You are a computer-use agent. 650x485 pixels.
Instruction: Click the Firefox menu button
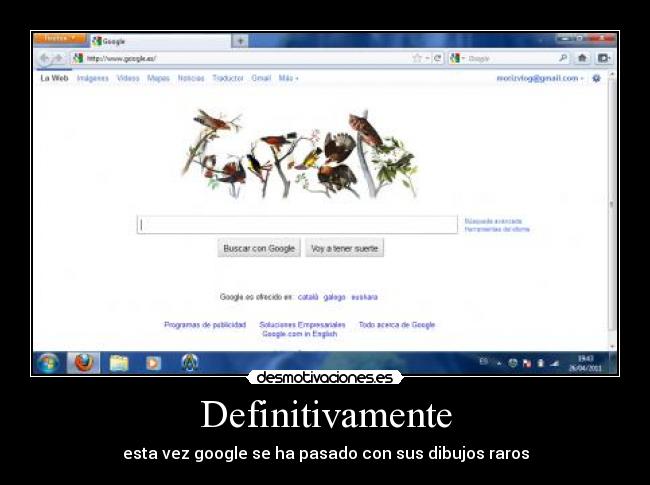(x=60, y=39)
